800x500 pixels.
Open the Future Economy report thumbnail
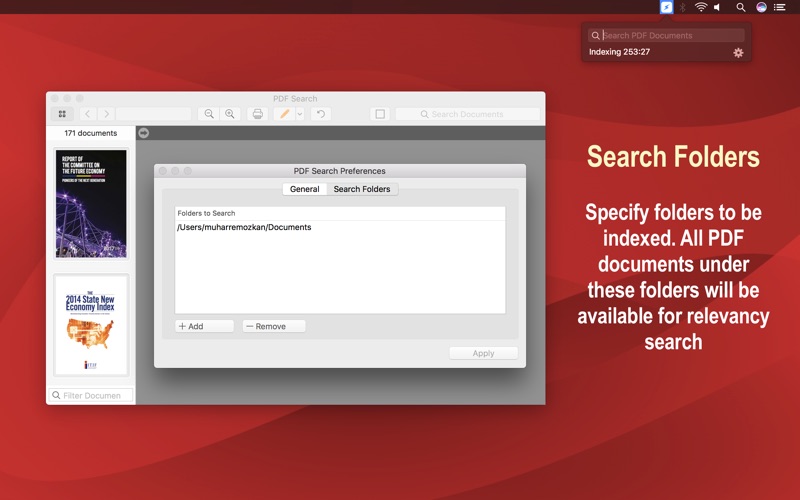(91, 204)
